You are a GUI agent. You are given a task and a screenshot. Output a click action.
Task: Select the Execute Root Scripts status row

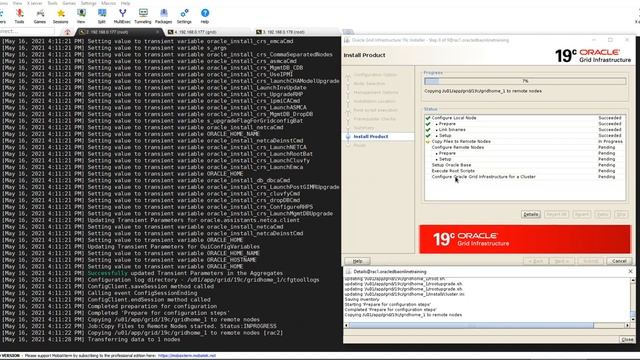(x=524, y=171)
